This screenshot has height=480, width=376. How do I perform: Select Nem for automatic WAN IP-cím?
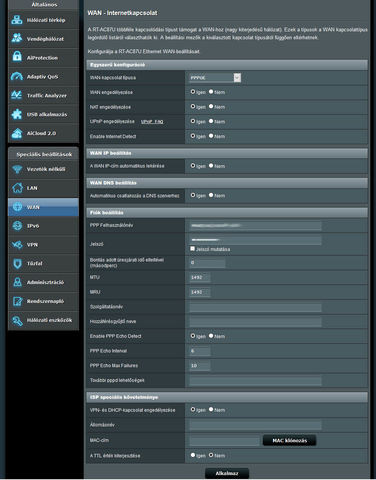(x=211, y=165)
